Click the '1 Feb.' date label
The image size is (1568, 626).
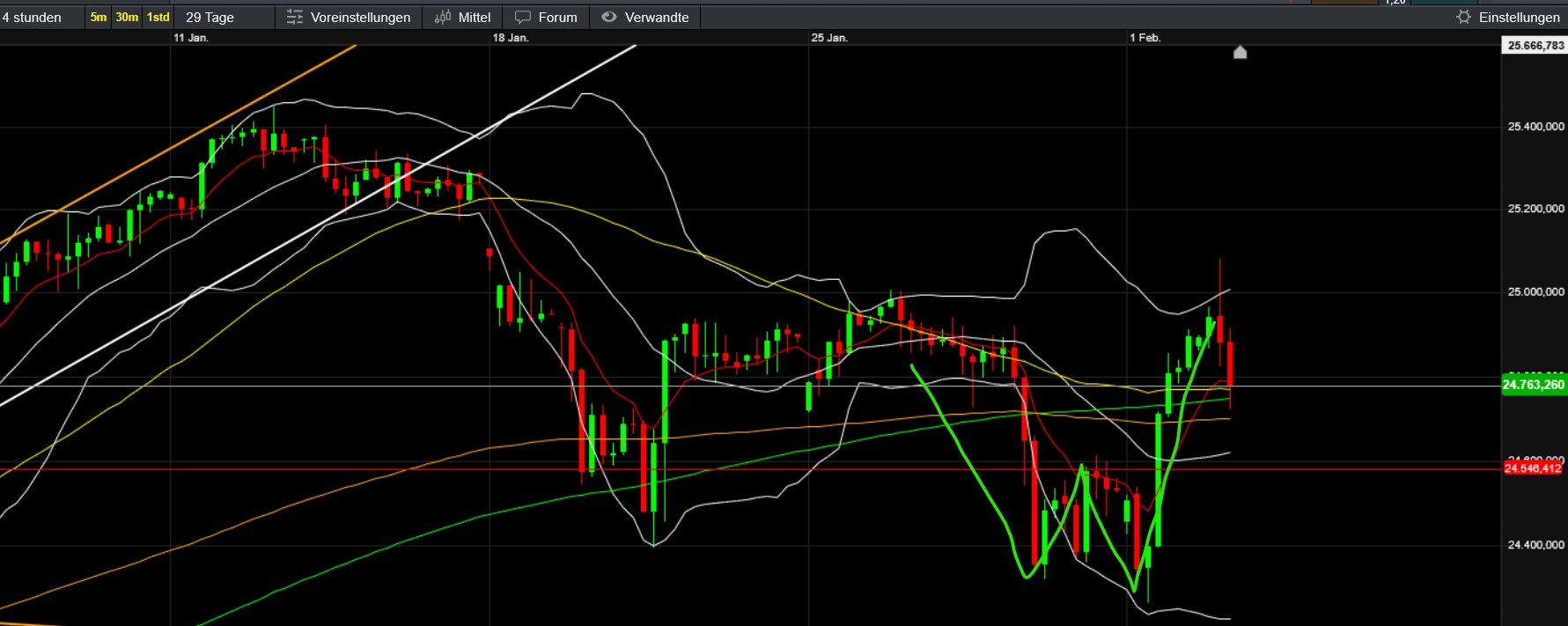point(1145,38)
